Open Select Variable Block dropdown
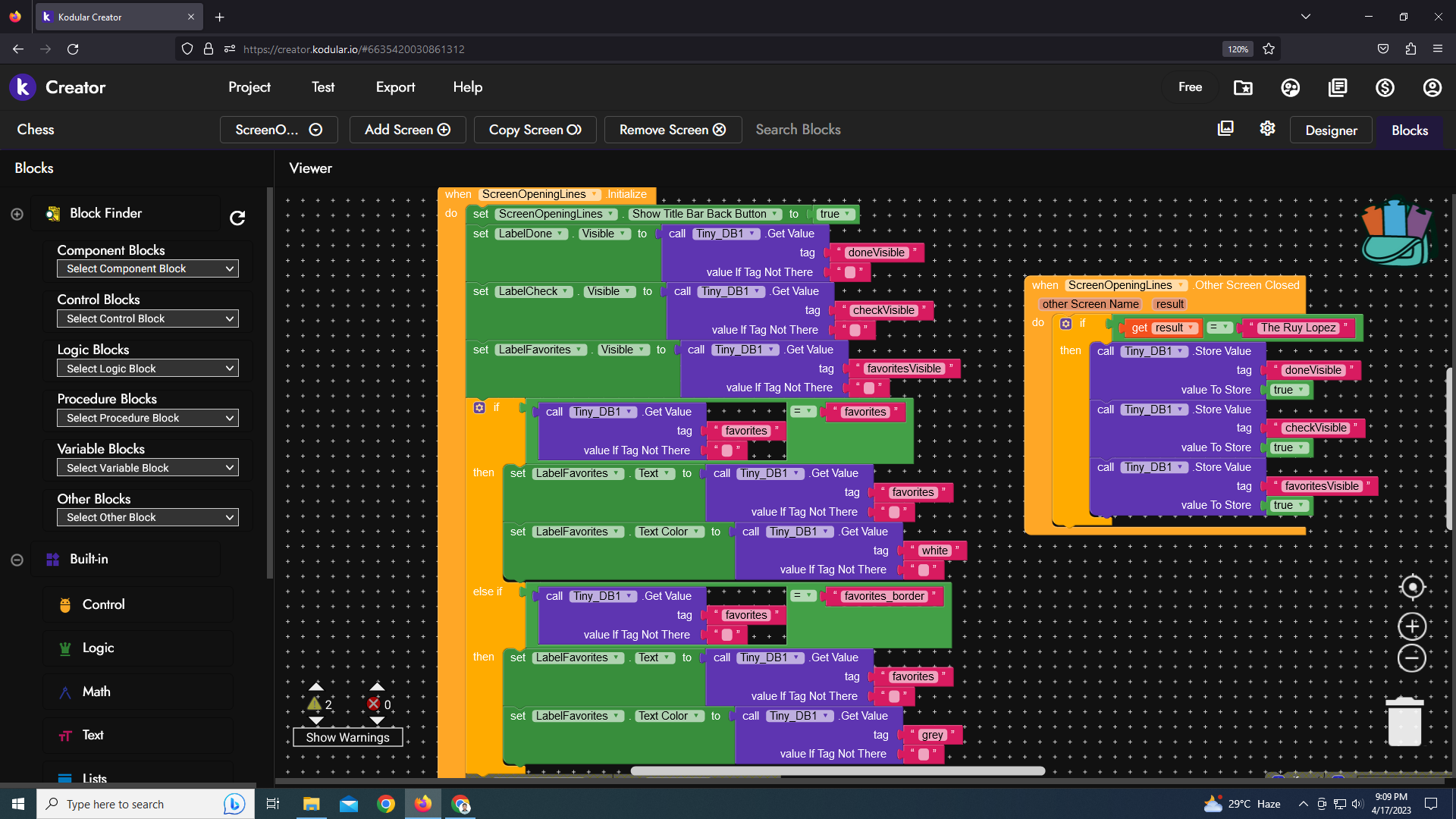1456x819 pixels. [148, 468]
